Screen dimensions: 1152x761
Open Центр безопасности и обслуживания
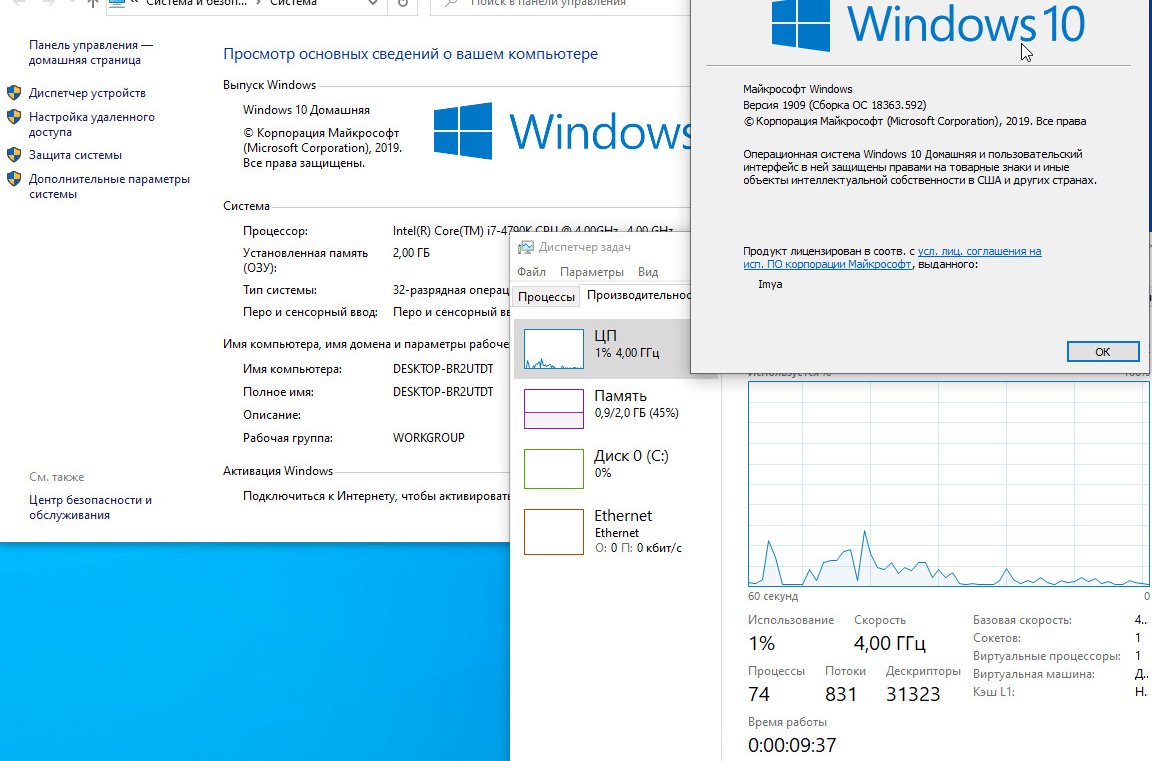pyautogui.click(x=90, y=507)
